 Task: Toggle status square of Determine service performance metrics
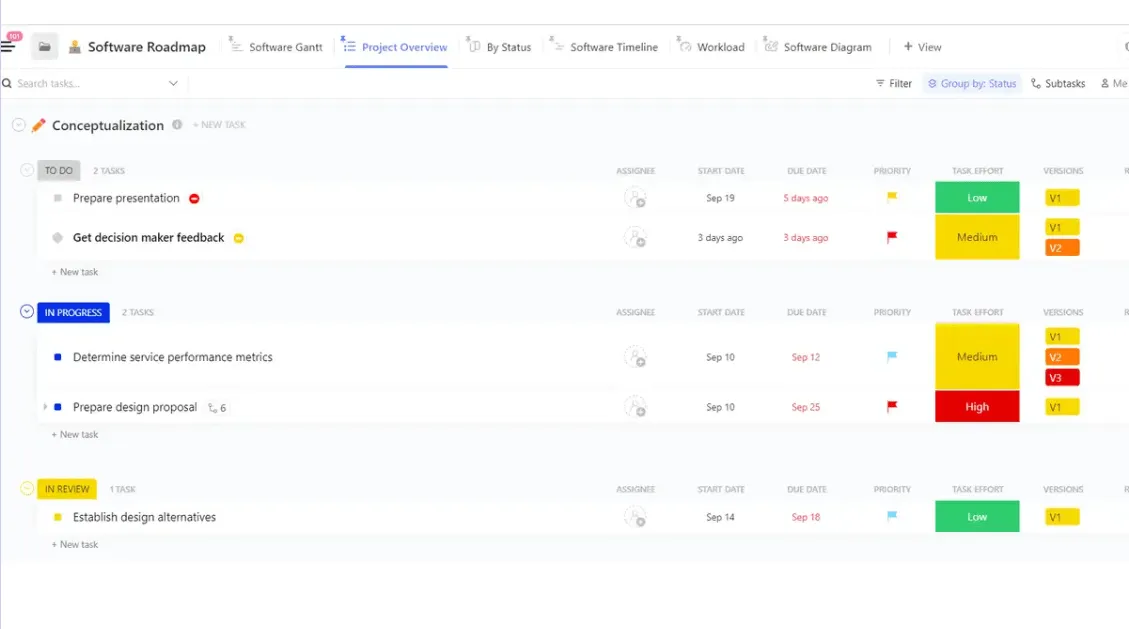click(x=58, y=357)
